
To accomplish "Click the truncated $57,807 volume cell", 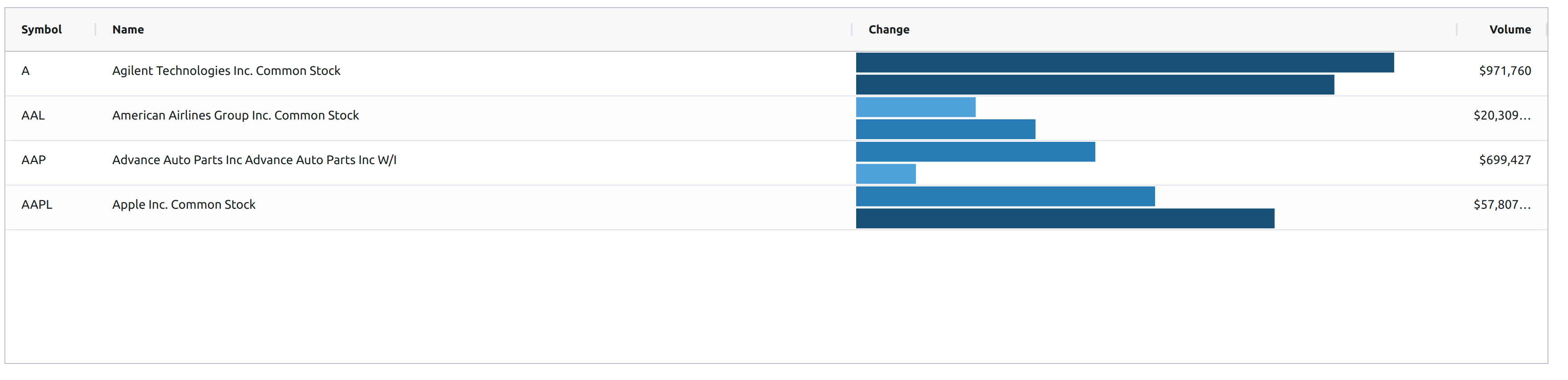I will click(x=1502, y=205).
